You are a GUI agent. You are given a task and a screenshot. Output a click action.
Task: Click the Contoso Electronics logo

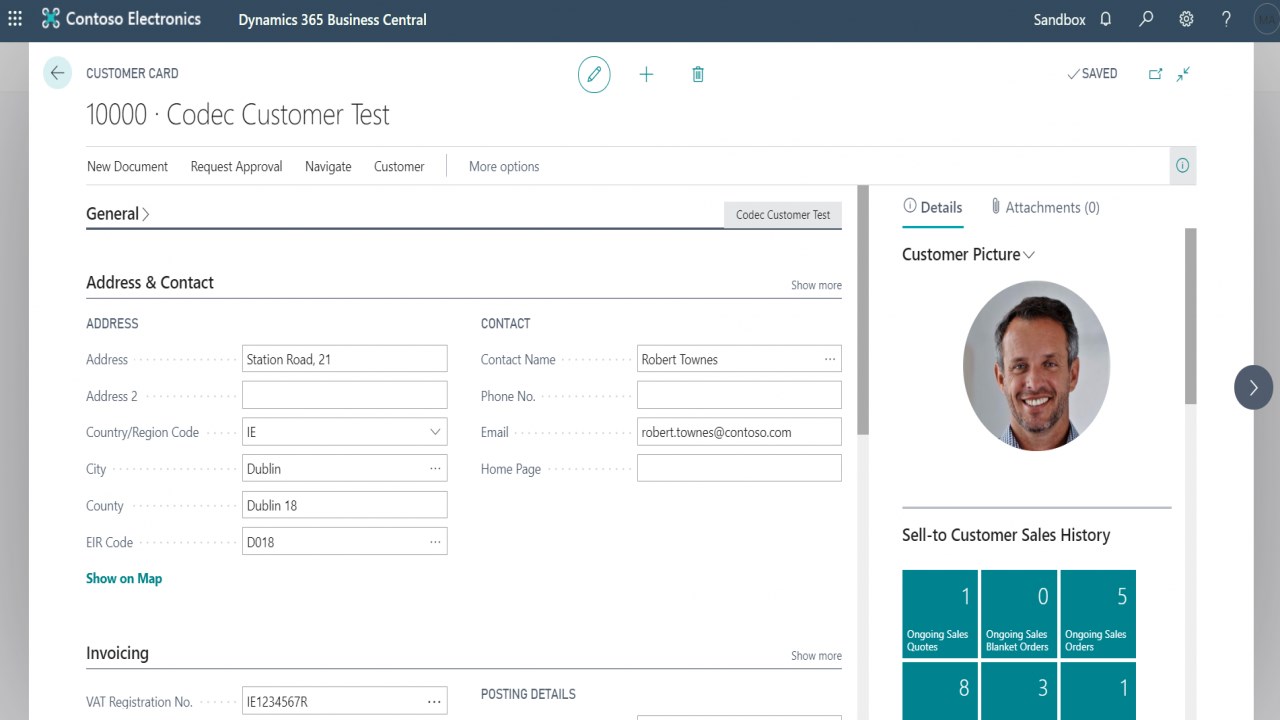pyautogui.click(x=121, y=19)
